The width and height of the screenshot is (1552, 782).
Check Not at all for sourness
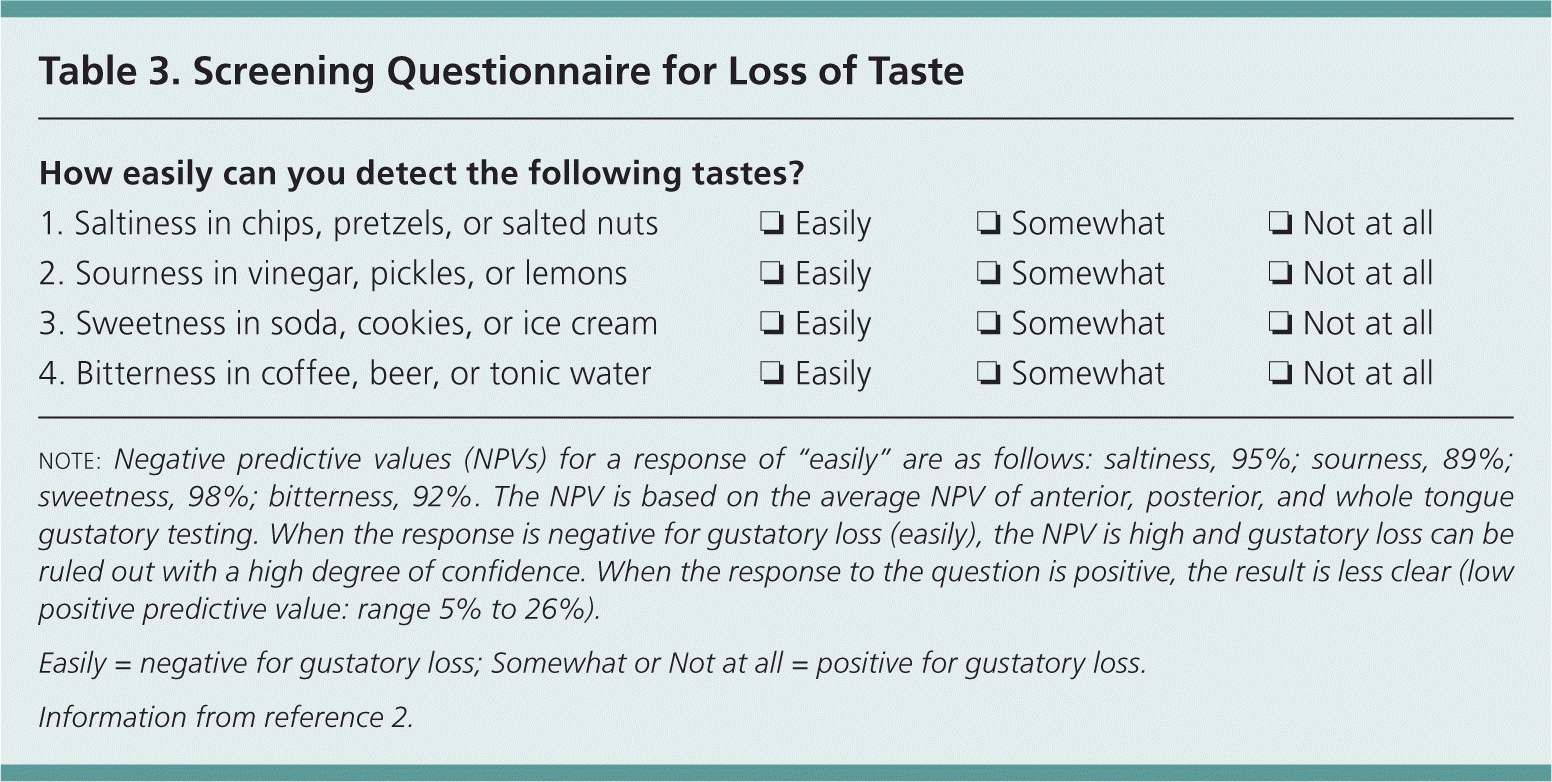click(x=1278, y=273)
